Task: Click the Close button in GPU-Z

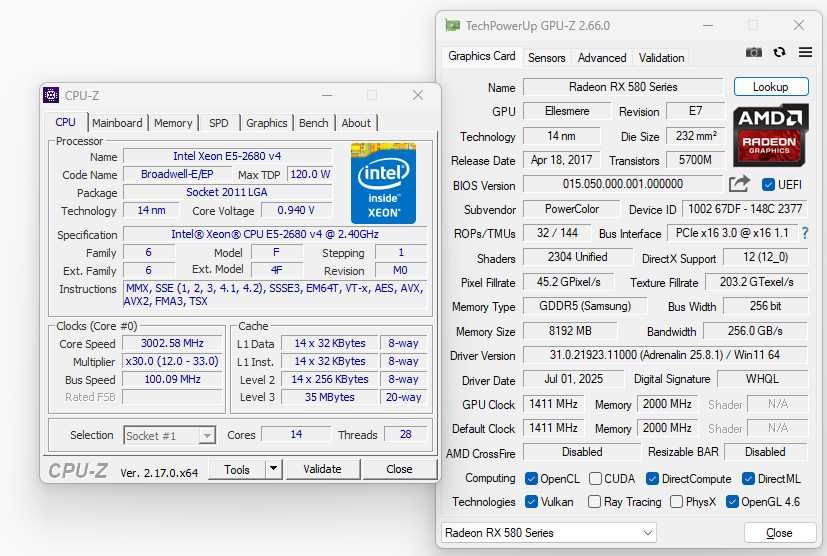Action: click(779, 533)
